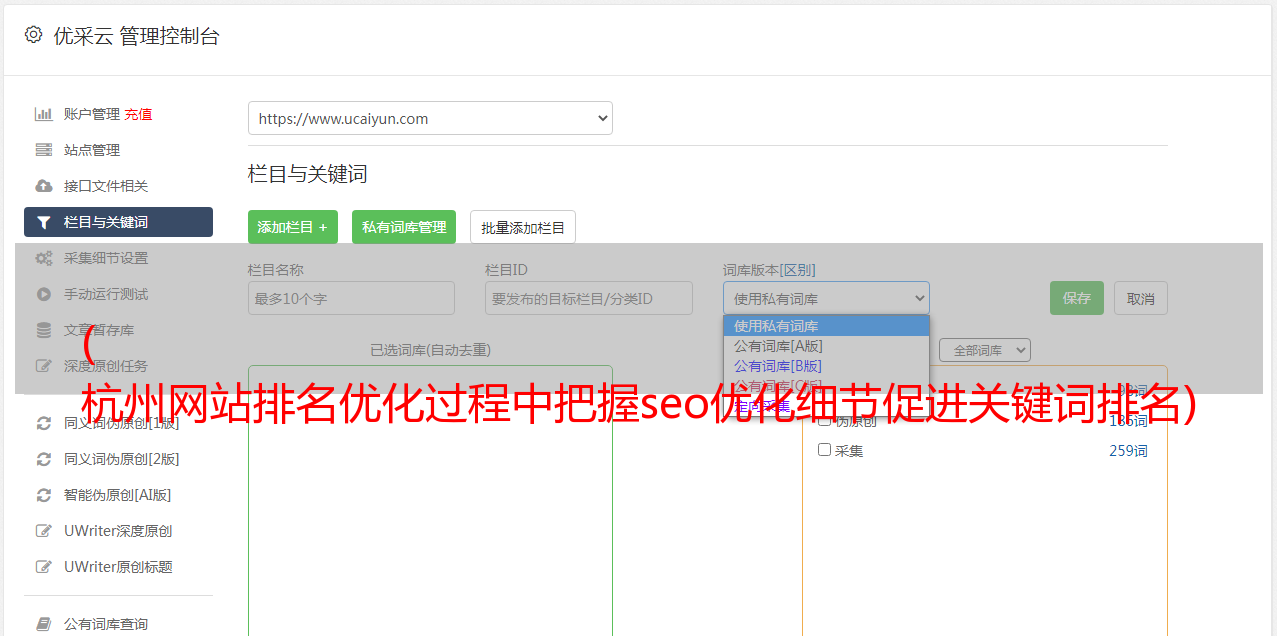Click the refresh icon for 智能伪原创[AI版]
Screen dimensions: 1277x636
click(x=43, y=495)
